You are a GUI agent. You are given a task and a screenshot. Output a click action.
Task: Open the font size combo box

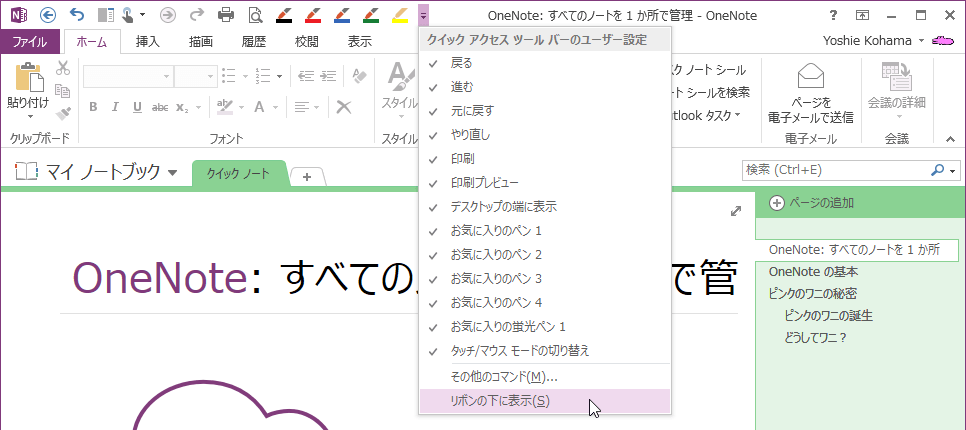[x=195, y=76]
